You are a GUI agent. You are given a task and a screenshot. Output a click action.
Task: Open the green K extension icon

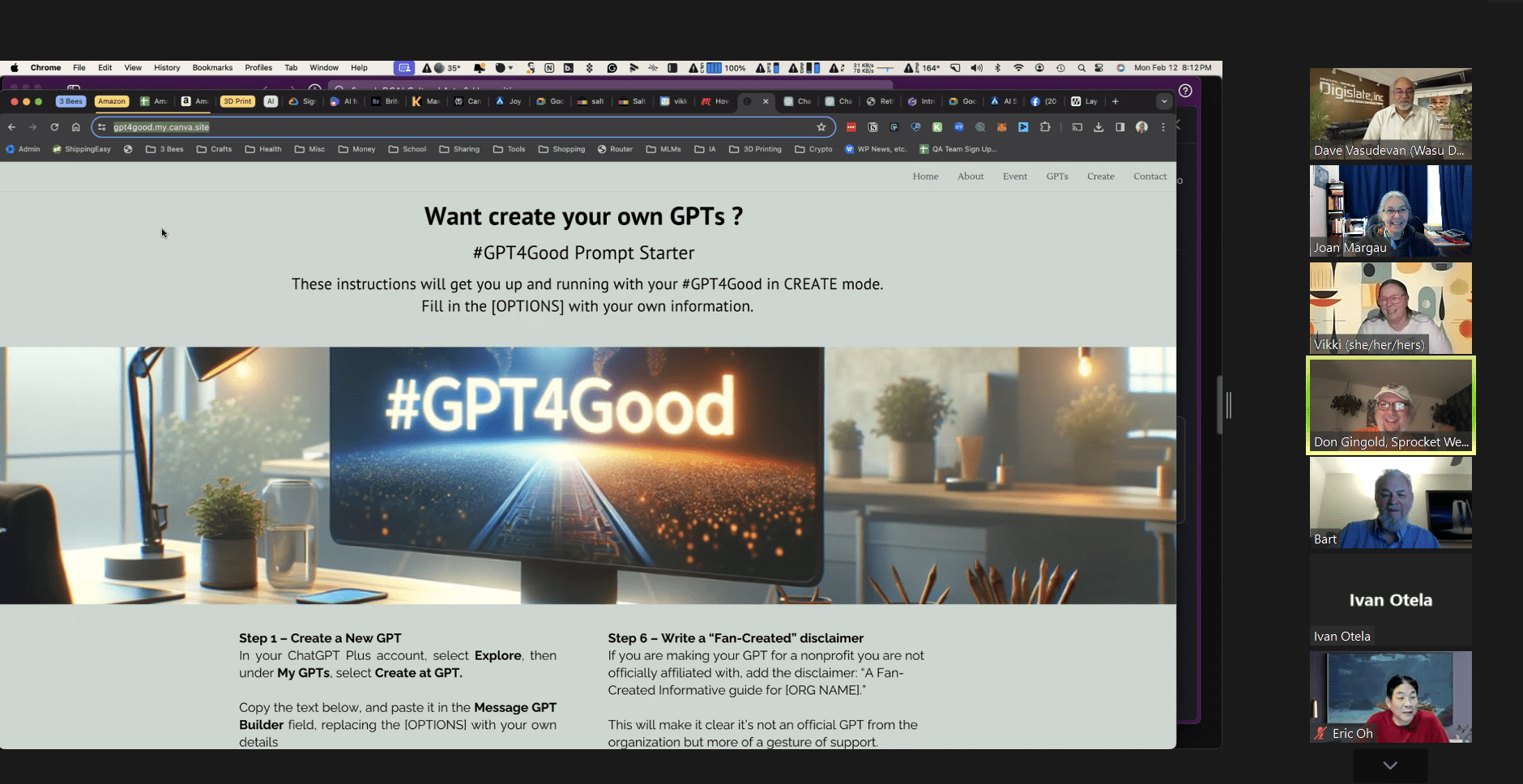(x=937, y=127)
